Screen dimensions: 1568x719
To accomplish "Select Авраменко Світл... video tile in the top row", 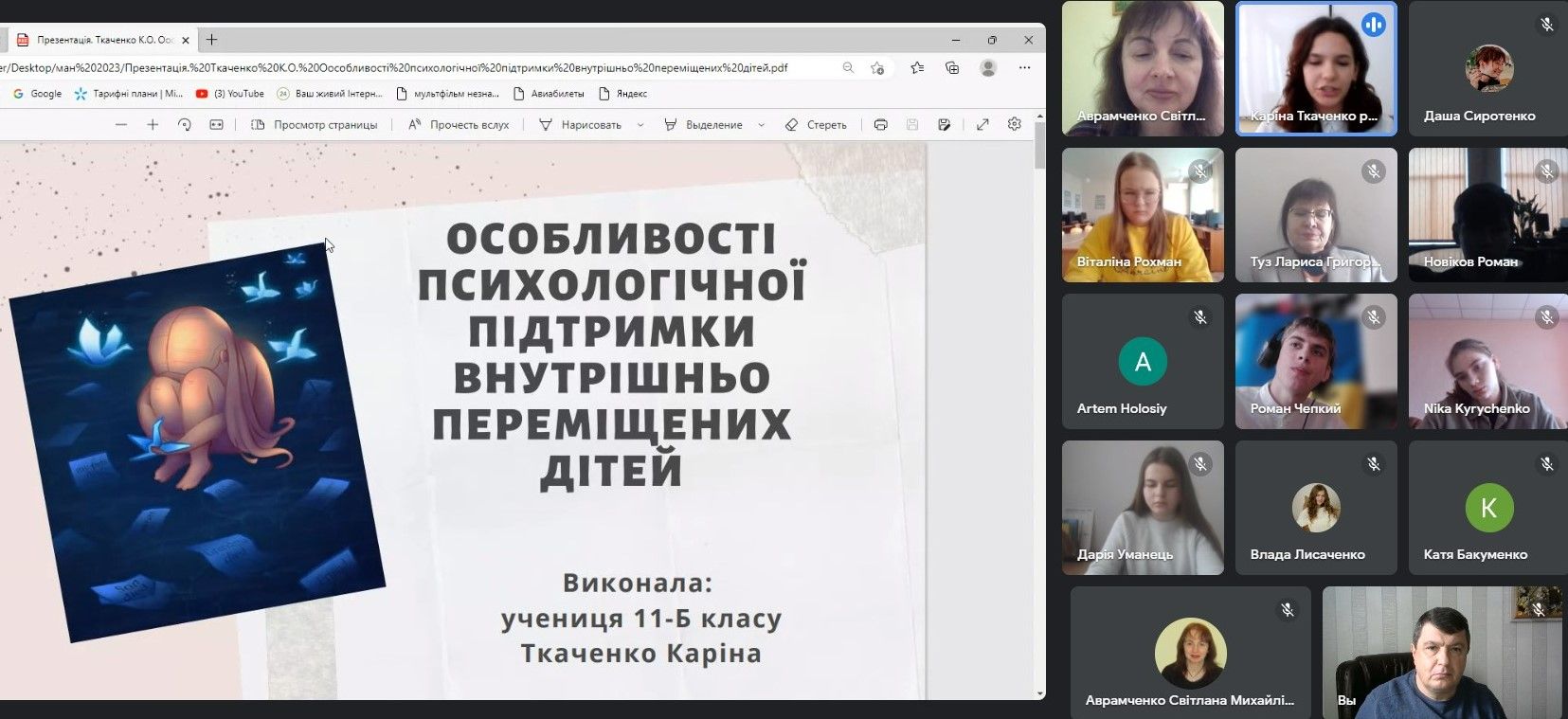I will coord(1143,68).
